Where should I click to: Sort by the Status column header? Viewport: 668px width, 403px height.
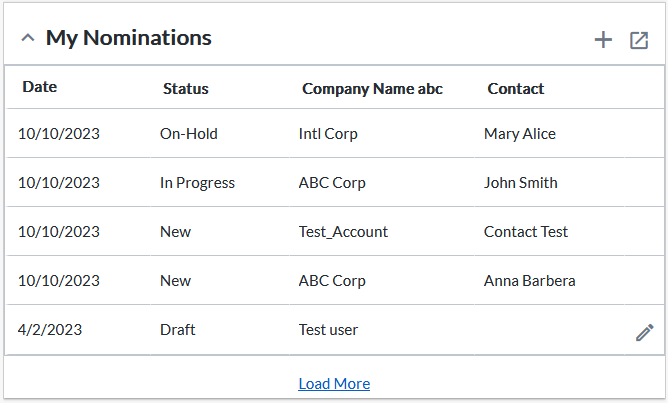(186, 89)
